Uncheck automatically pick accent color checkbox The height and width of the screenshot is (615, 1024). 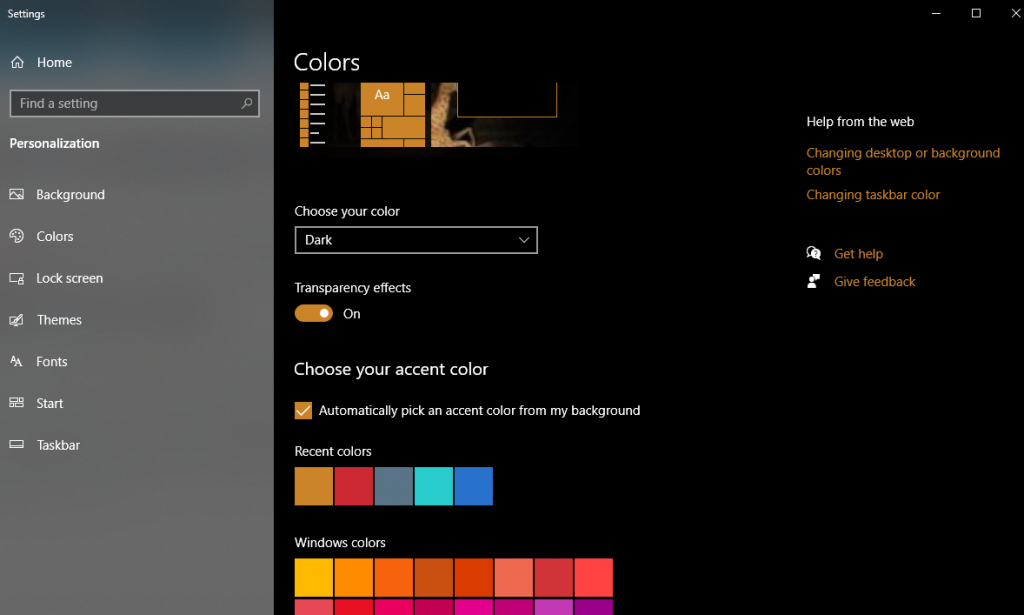[303, 410]
